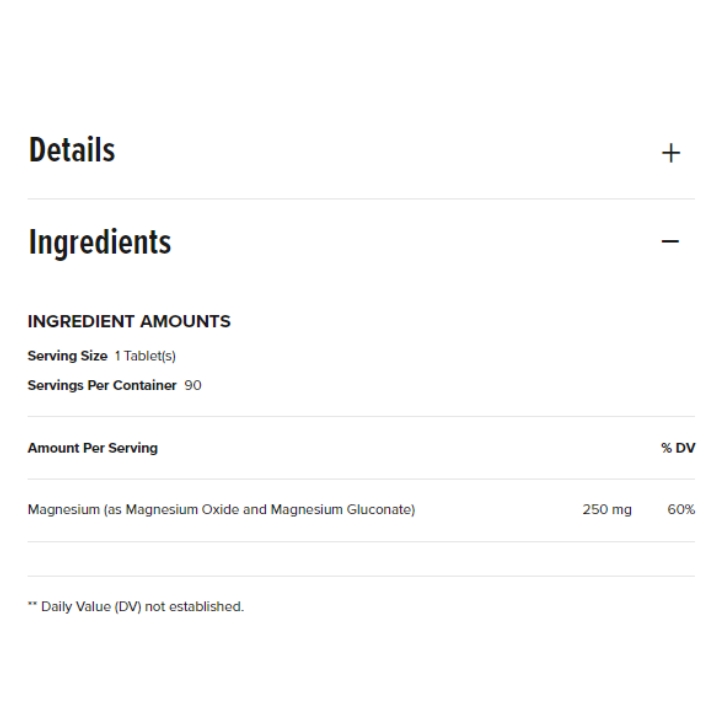Expand the Details section plus icon
722x722 pixels.
tap(670, 153)
